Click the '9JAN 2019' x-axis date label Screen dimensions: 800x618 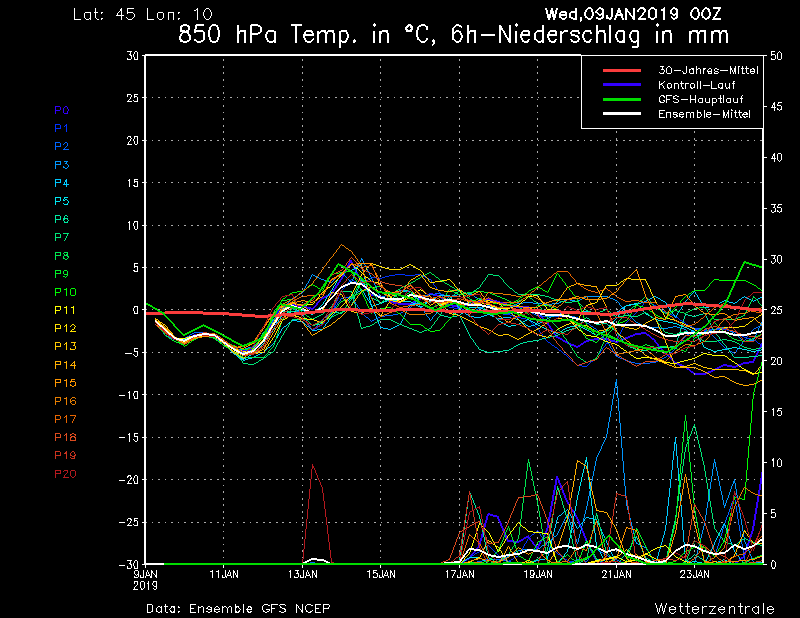coord(145,580)
